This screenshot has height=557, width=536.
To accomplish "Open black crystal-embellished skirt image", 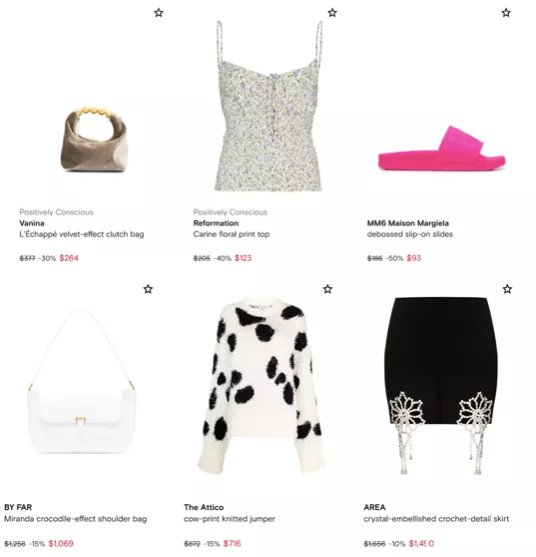I will (442, 386).
